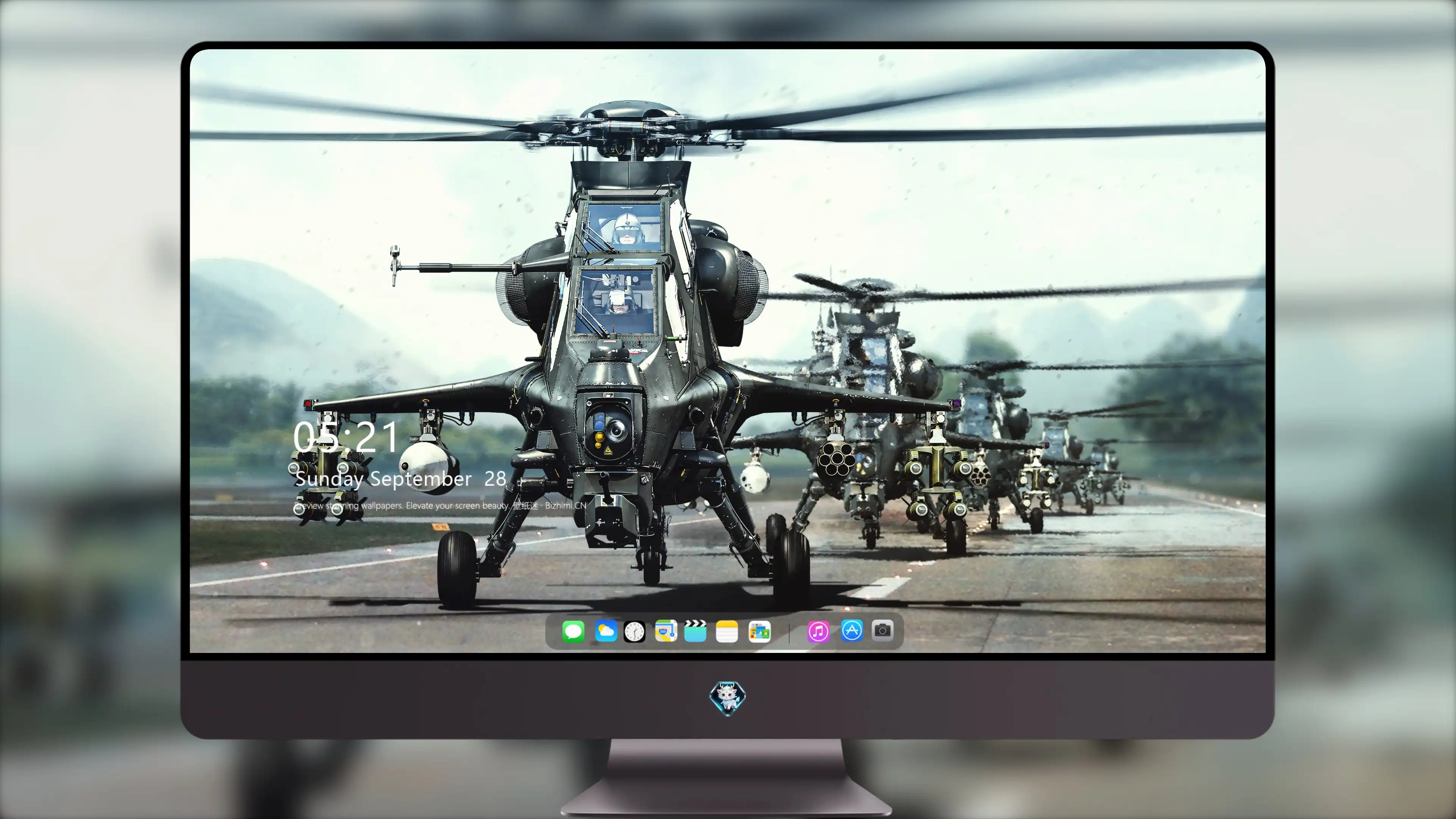Open the Clock app in dock
The width and height of the screenshot is (1456, 819).
(634, 631)
